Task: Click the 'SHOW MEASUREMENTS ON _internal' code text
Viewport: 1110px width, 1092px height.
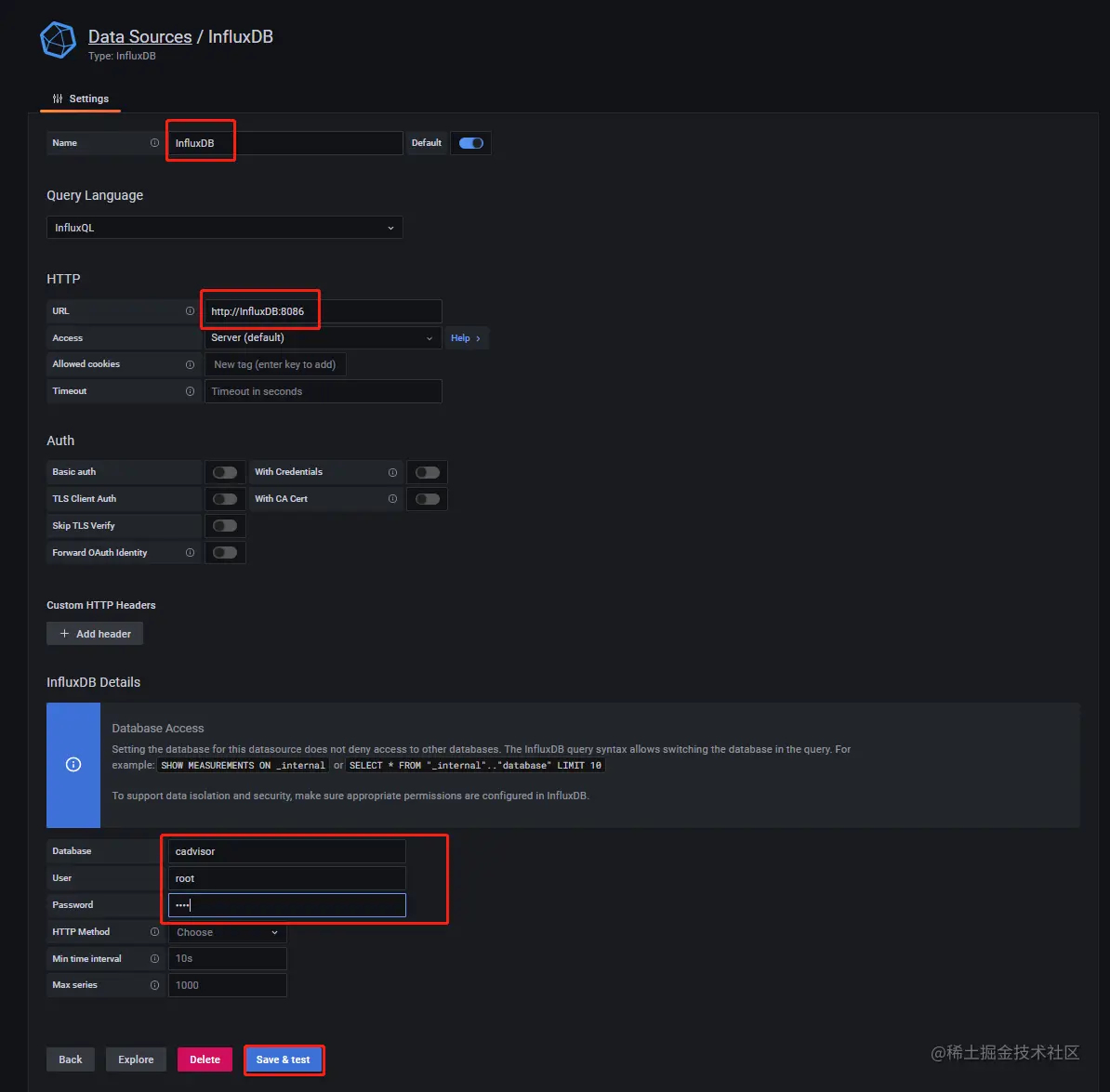Action: point(243,766)
